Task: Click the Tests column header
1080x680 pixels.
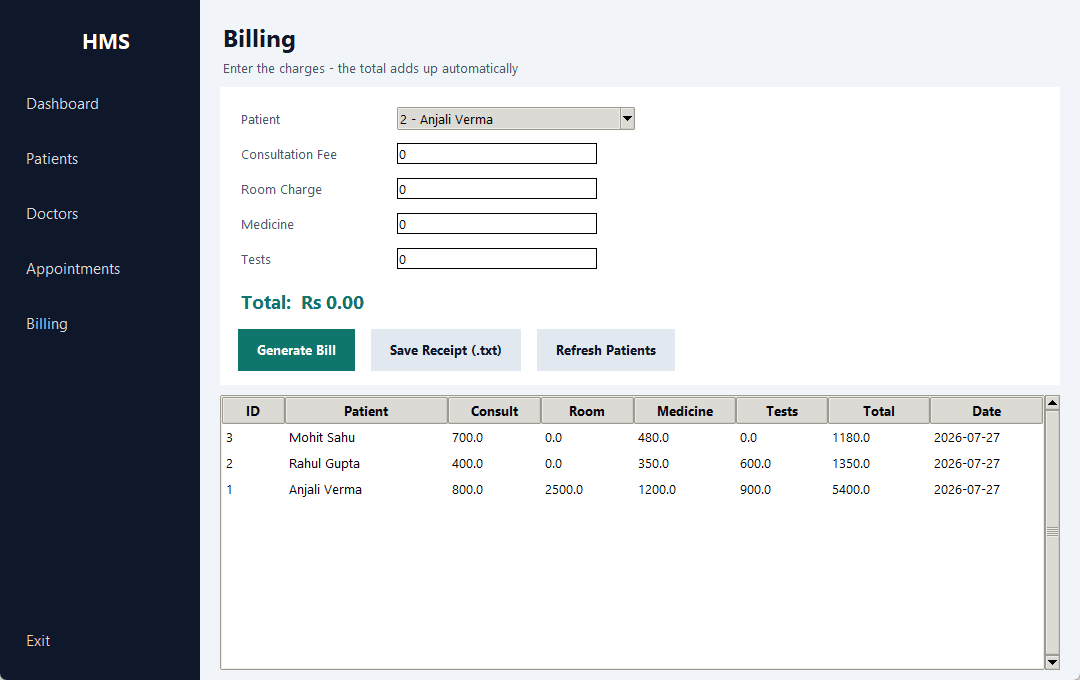Action: pos(782,411)
